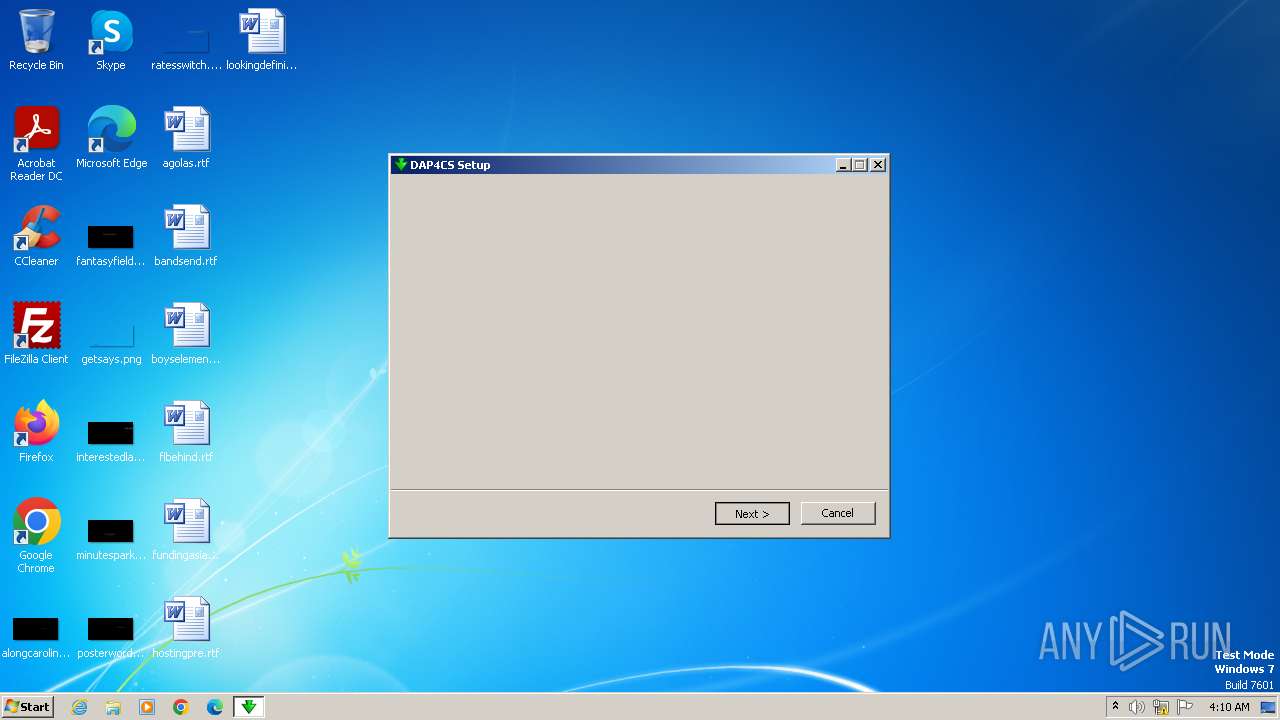Select the fundingasle document icon
Viewport: 1280px width, 720px height.
(186, 530)
